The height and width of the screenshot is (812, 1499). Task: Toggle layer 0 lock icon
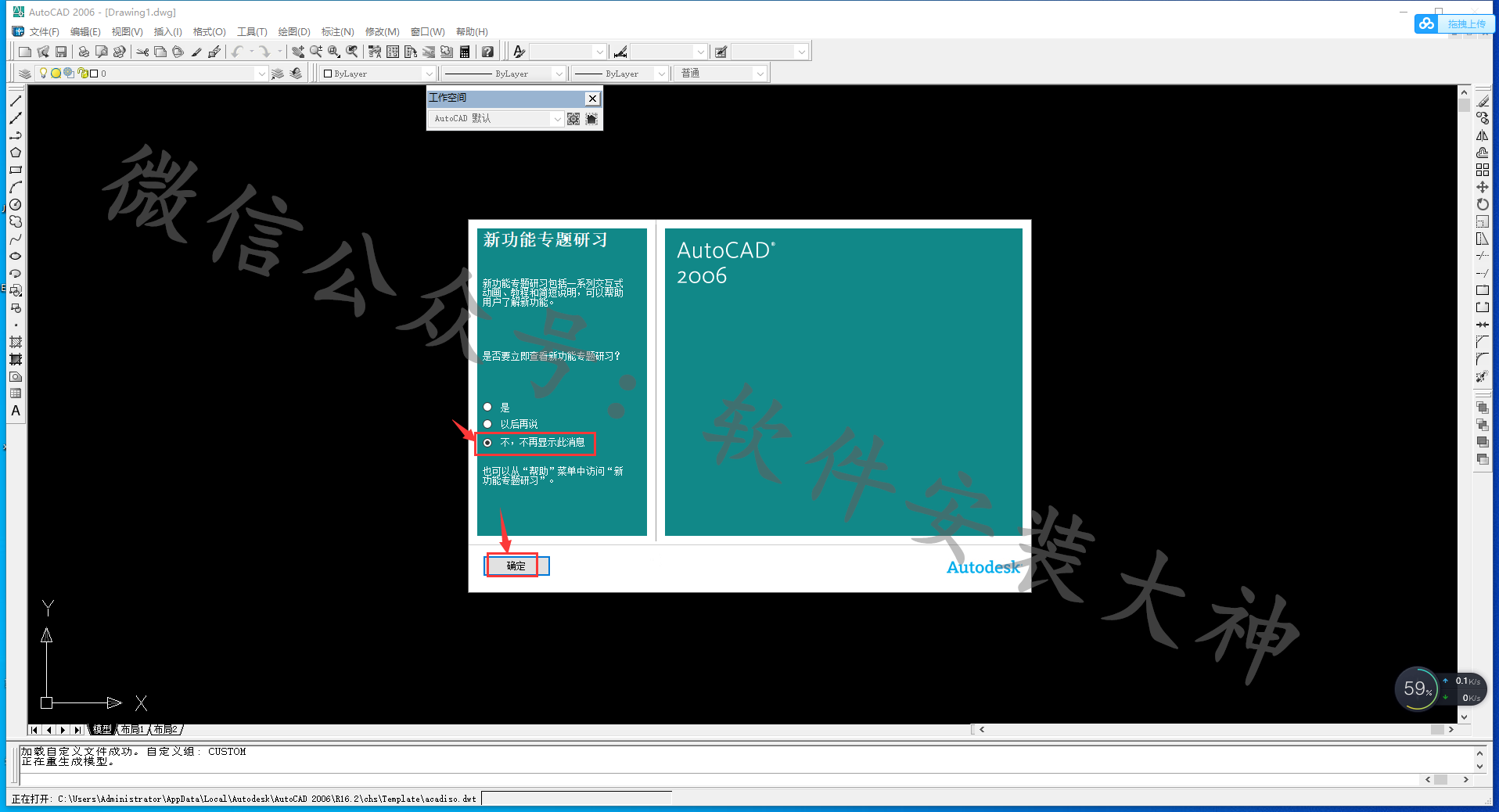82,74
